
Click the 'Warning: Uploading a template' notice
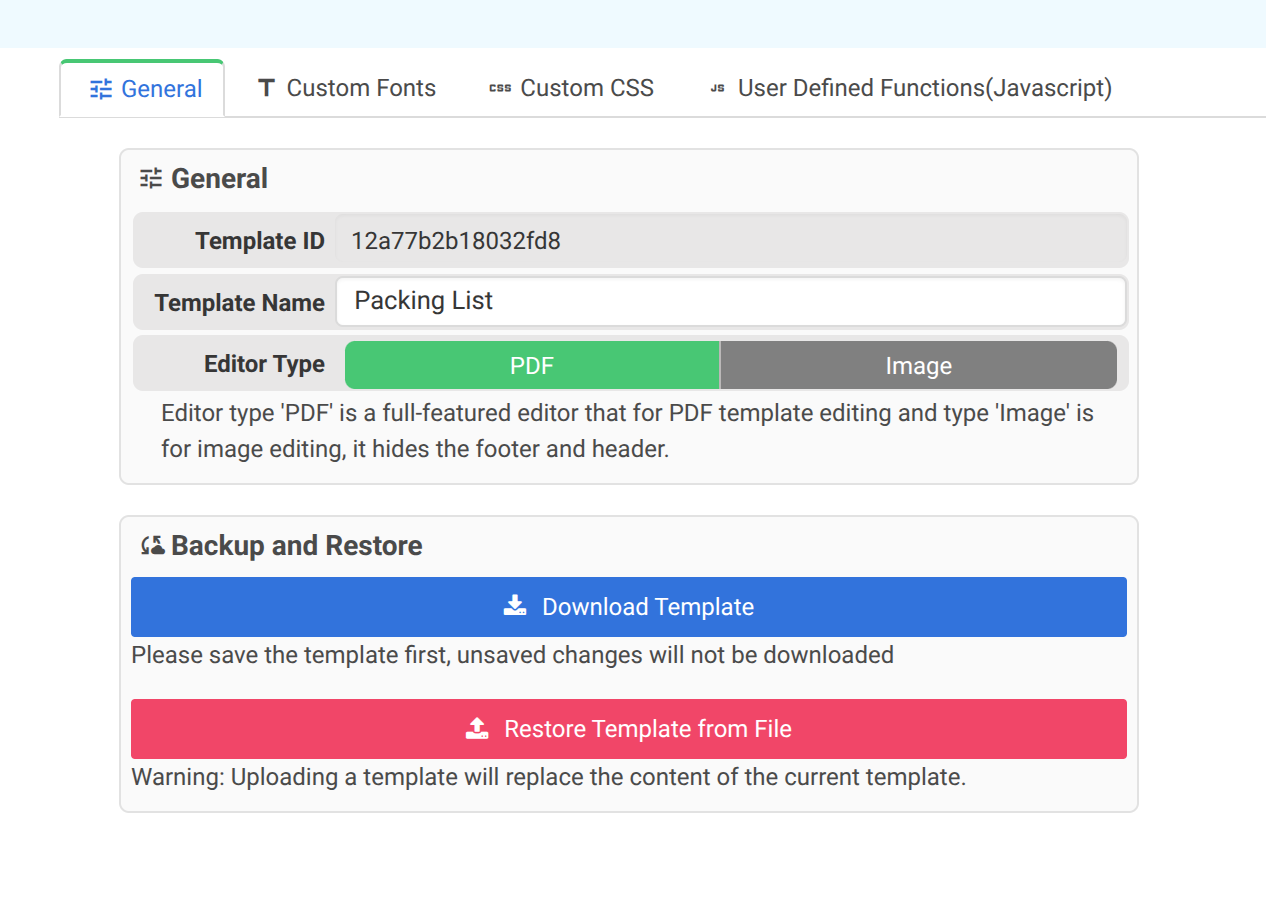click(548, 777)
